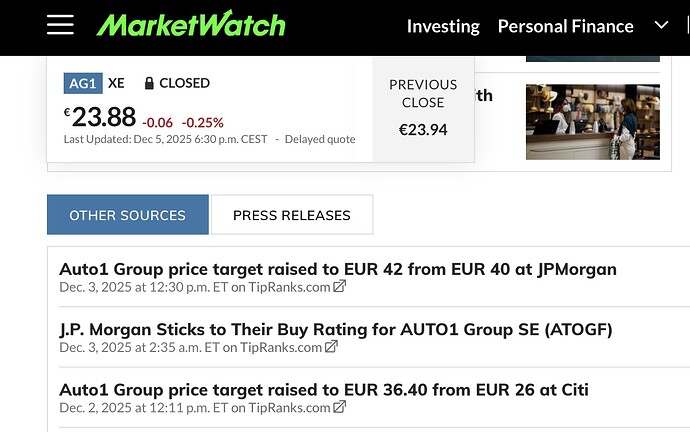Open the shop interior article thumbnail

click(592, 121)
